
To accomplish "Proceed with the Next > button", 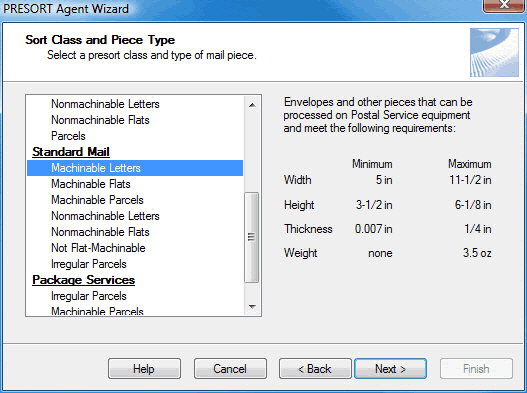I will (x=391, y=369).
